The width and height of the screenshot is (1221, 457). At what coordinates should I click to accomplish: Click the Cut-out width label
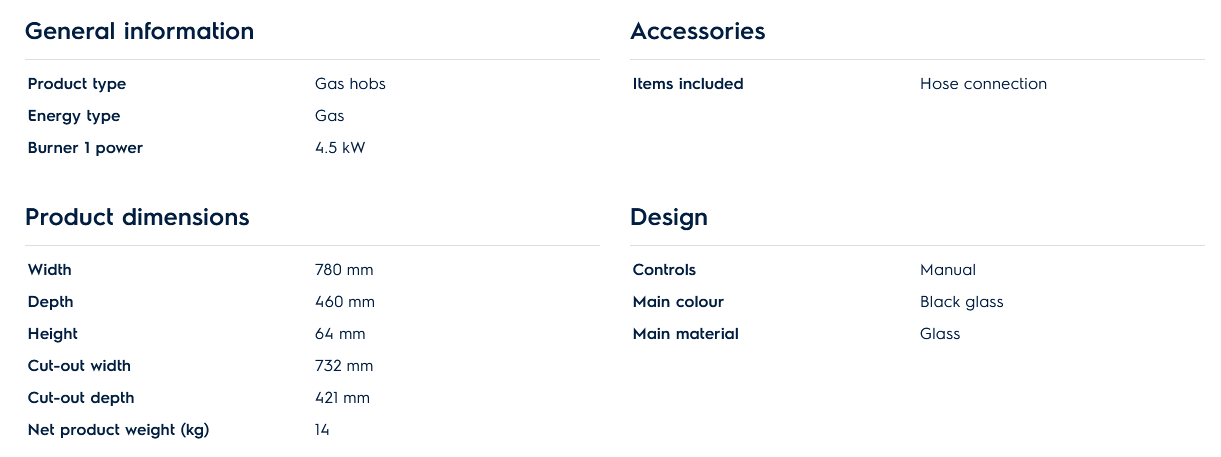click(x=79, y=366)
